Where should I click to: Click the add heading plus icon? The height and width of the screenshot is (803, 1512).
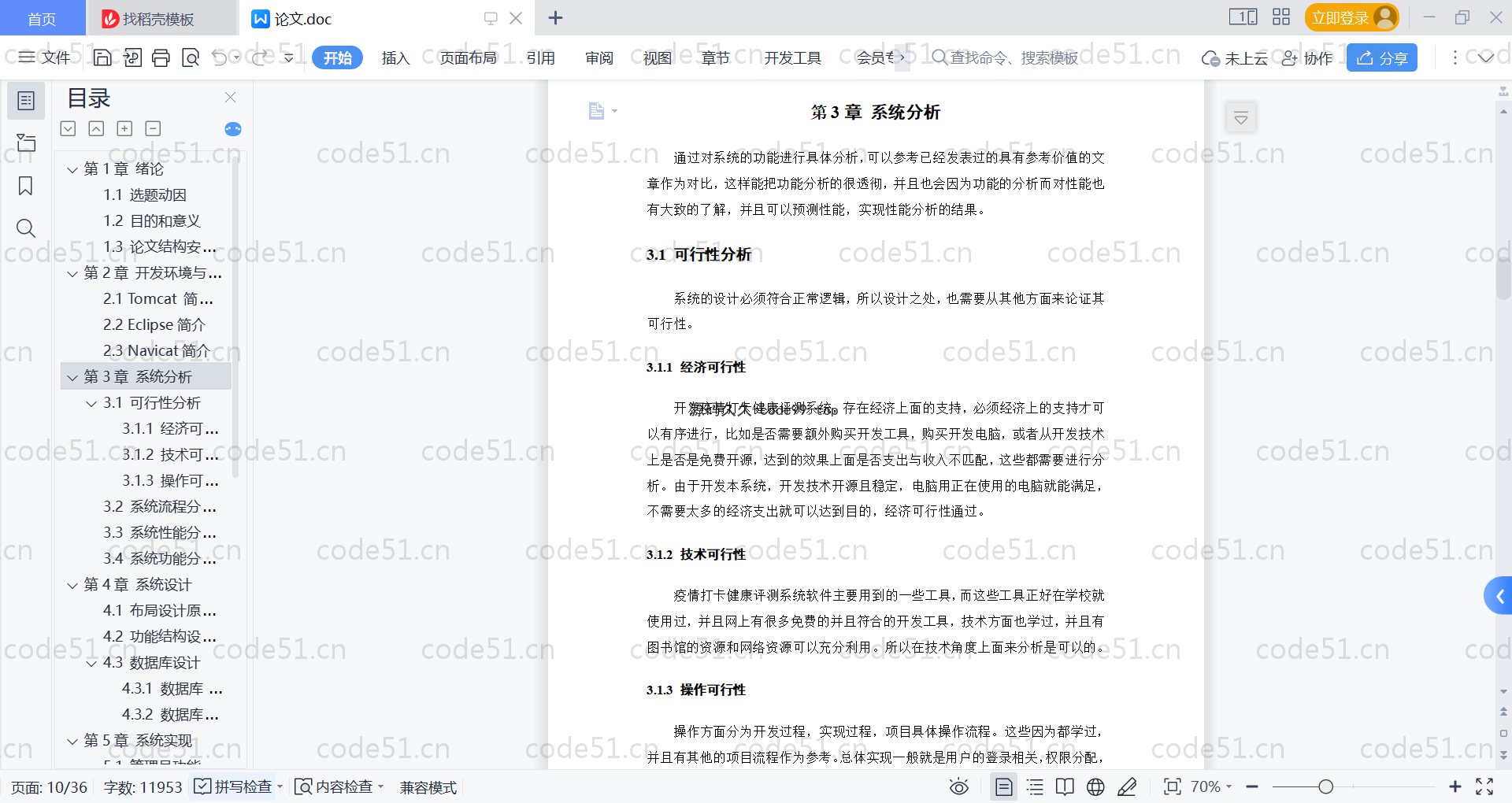pyautogui.click(x=124, y=128)
